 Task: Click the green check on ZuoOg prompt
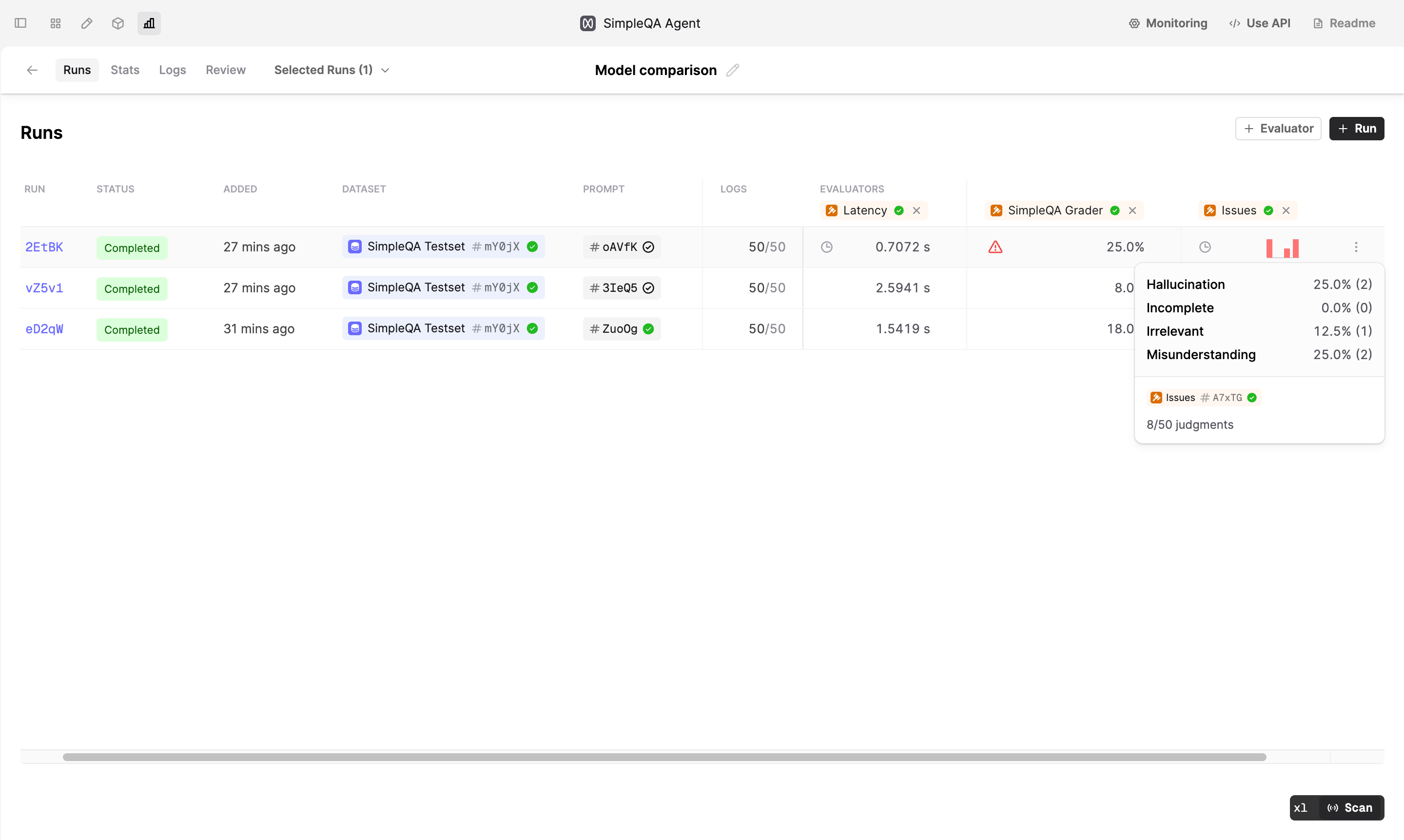[648, 329]
